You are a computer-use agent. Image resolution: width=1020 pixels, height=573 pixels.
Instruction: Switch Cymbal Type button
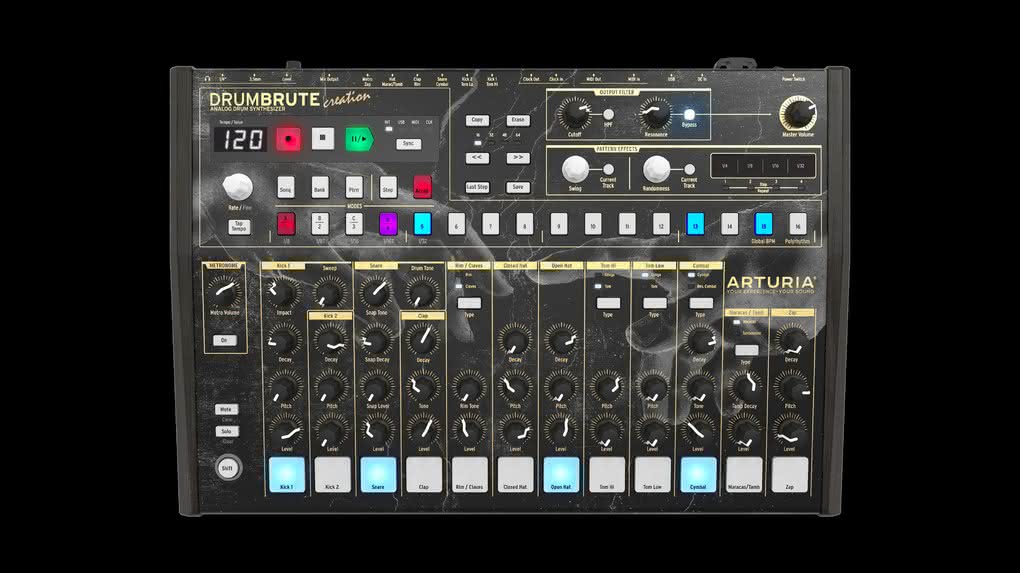[x=701, y=303]
